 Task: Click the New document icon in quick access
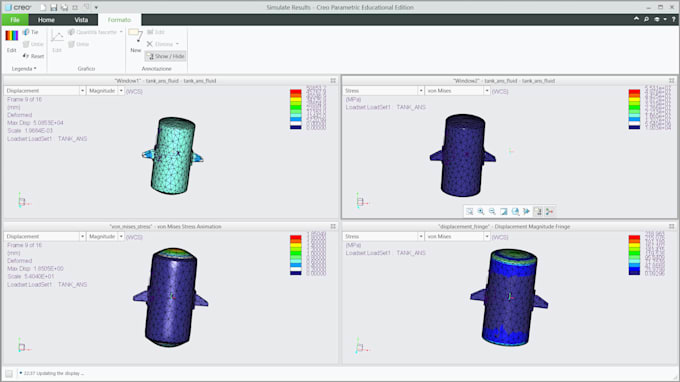[x=43, y=7]
